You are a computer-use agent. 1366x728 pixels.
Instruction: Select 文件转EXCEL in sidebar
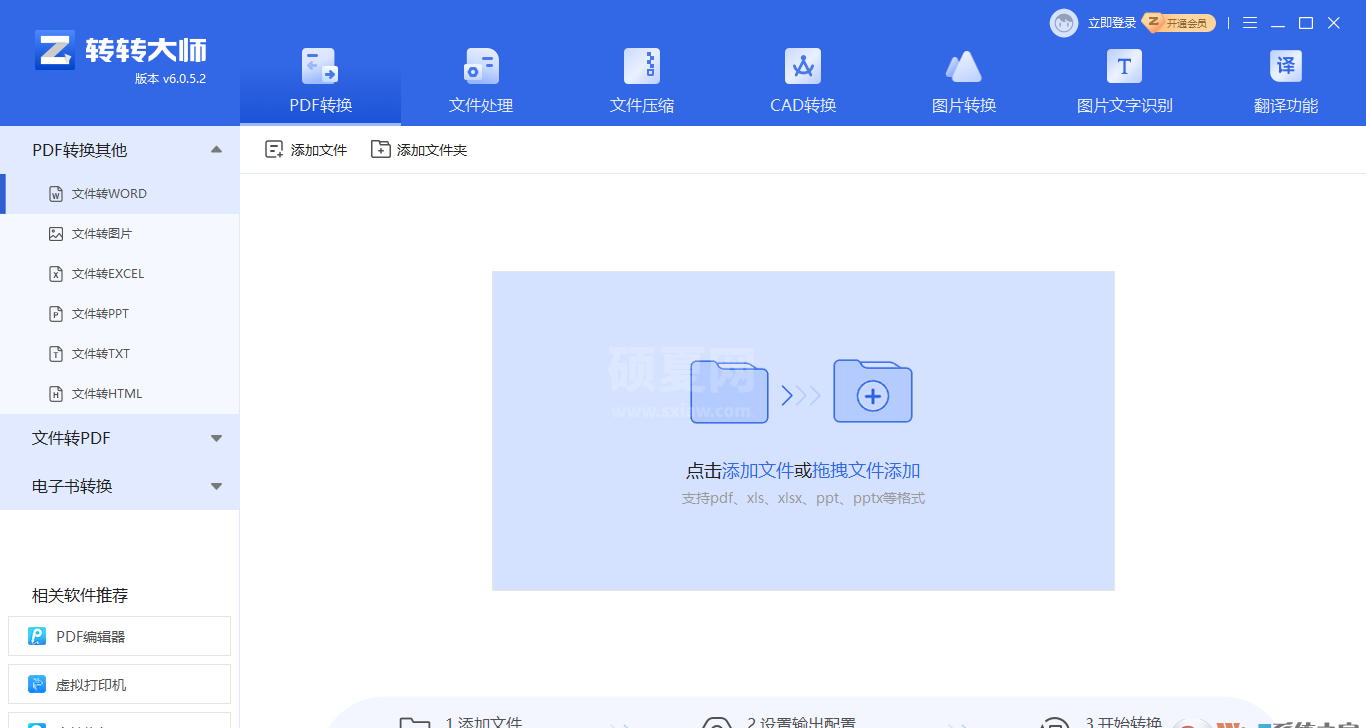coord(120,274)
